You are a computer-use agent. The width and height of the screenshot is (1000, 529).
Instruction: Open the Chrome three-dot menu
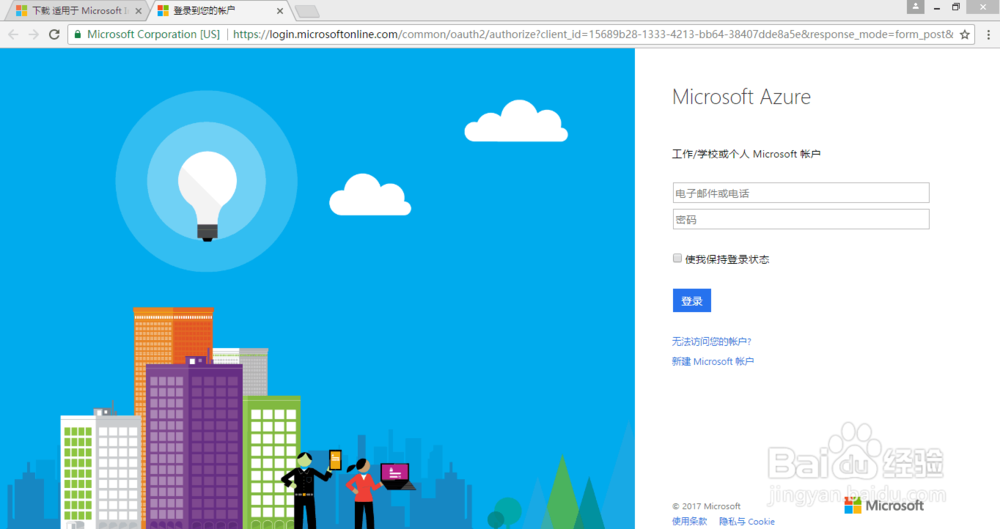coord(989,34)
